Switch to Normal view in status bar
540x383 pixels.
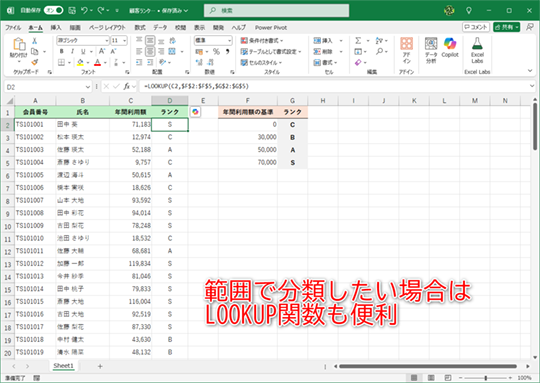[414, 378]
